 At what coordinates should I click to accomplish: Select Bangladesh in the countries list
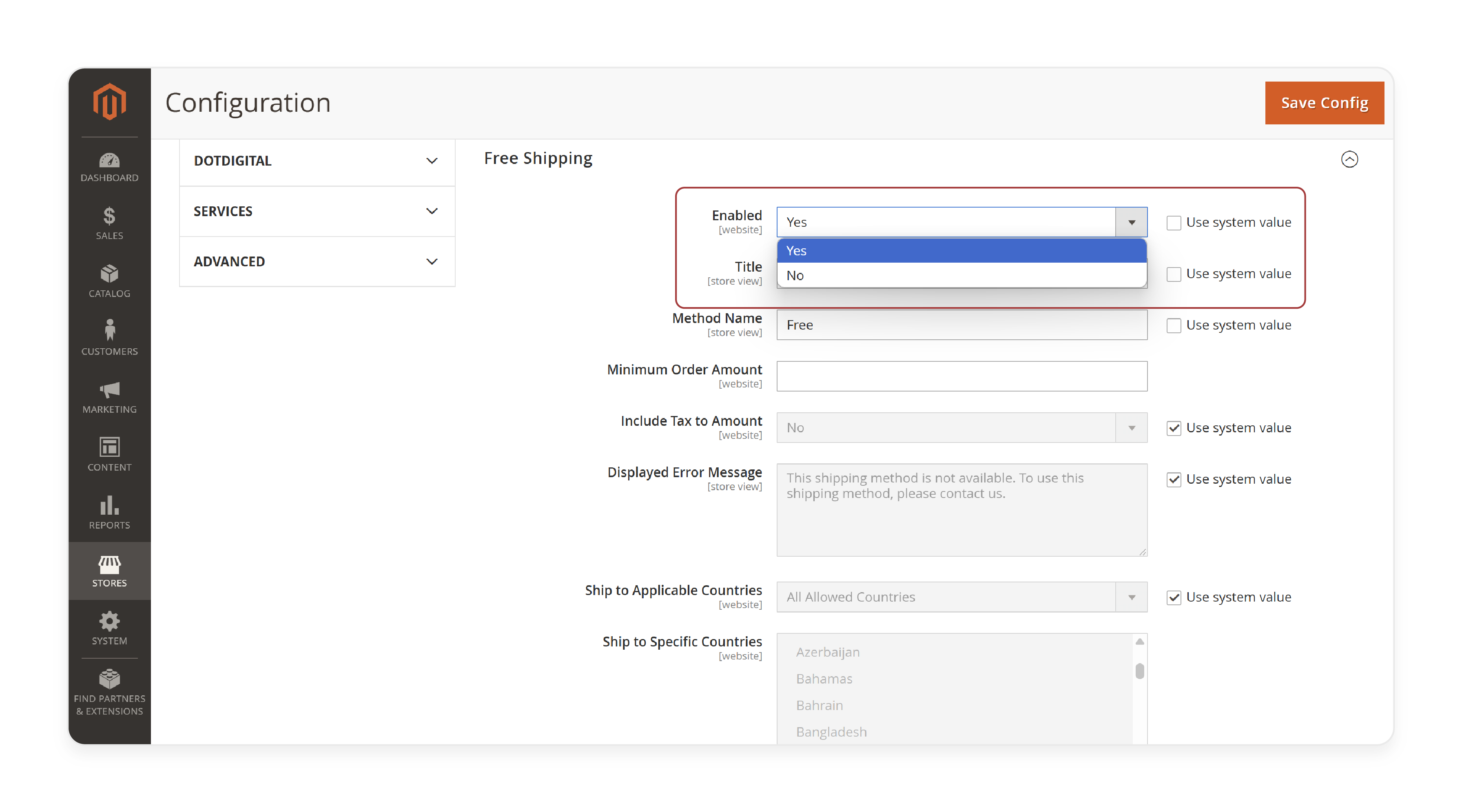click(x=831, y=732)
